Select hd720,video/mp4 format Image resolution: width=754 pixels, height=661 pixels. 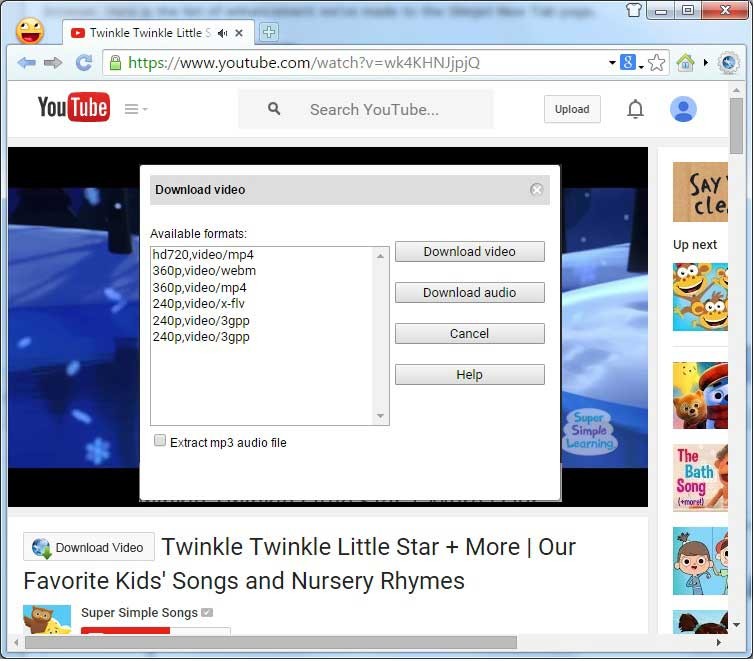(204, 255)
